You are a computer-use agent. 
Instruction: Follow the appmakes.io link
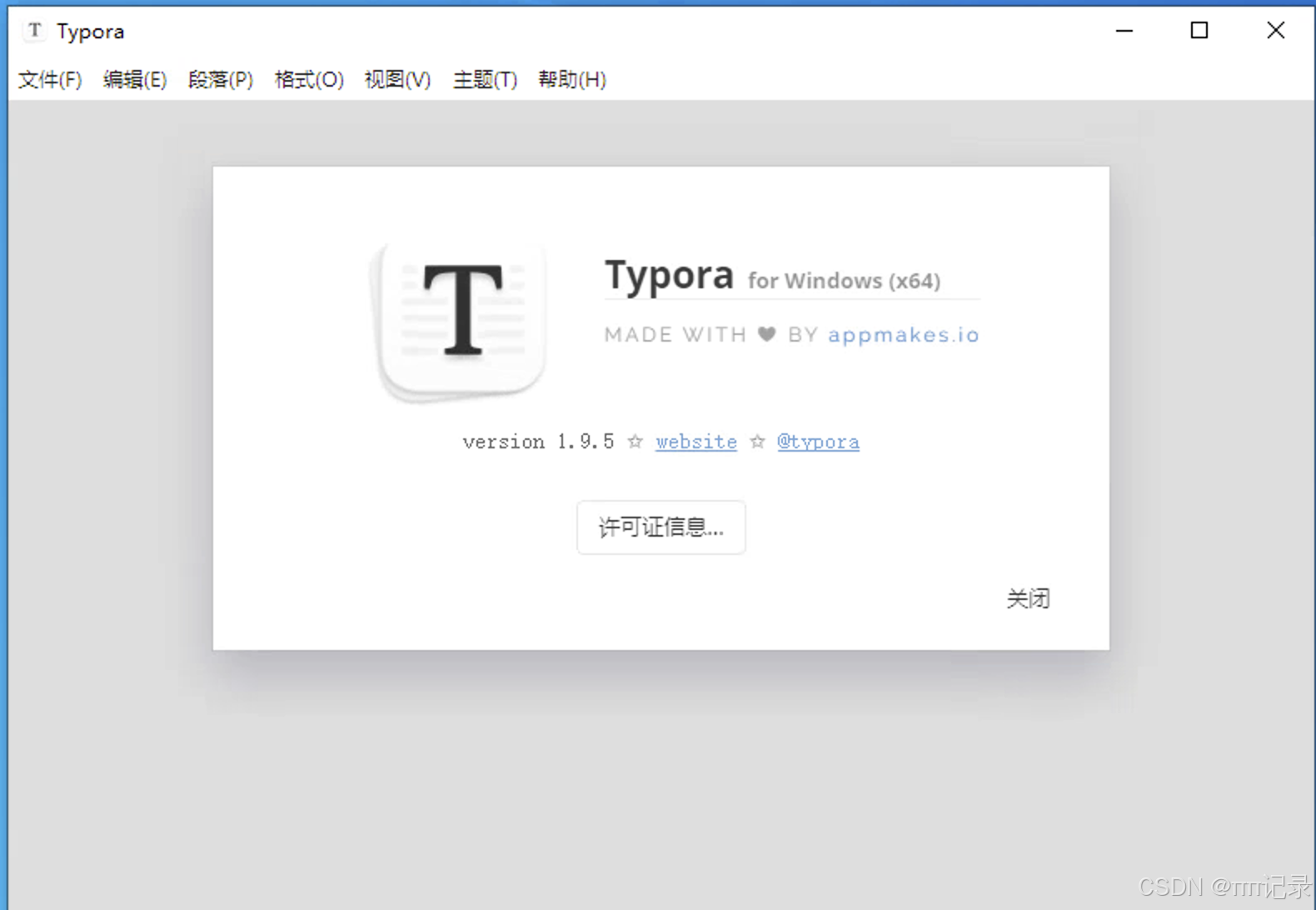pyautogui.click(x=904, y=335)
